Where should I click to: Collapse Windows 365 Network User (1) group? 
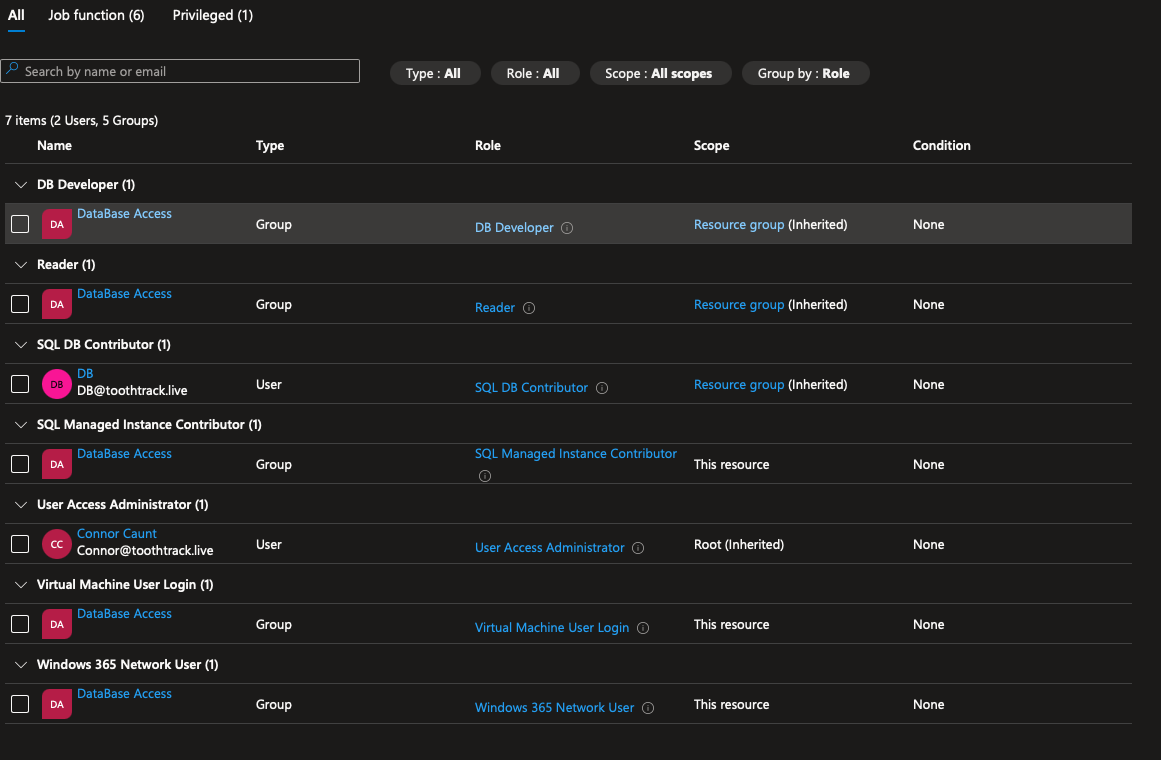click(x=21, y=664)
